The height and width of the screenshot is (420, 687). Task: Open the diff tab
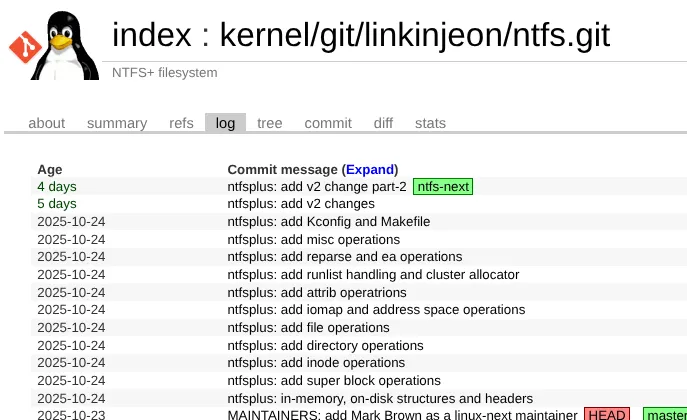383,123
